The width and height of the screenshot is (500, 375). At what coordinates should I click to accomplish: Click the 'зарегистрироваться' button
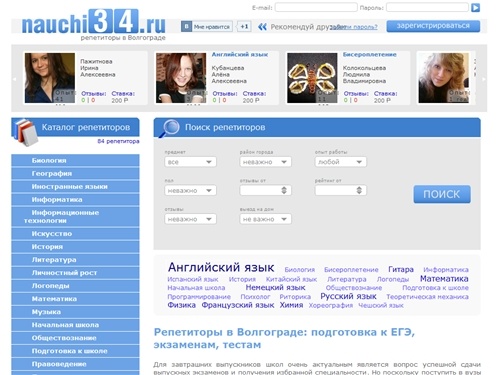point(433,26)
